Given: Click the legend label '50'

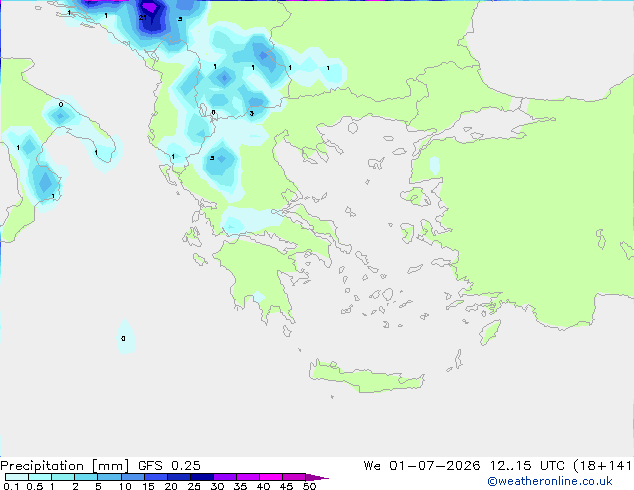Looking at the screenshot, I should 309,486.
